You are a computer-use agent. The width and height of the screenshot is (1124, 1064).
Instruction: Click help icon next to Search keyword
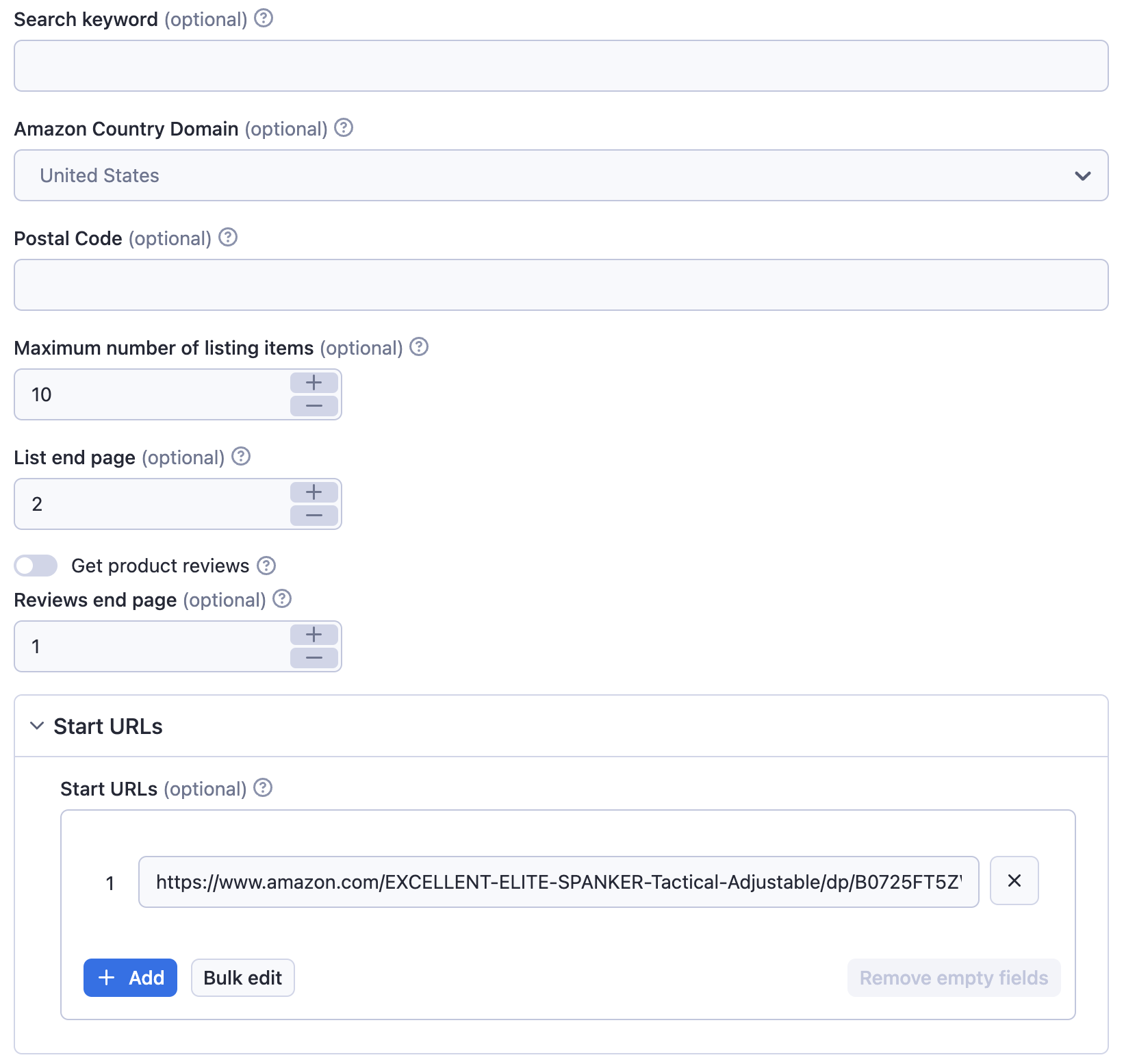click(x=264, y=18)
